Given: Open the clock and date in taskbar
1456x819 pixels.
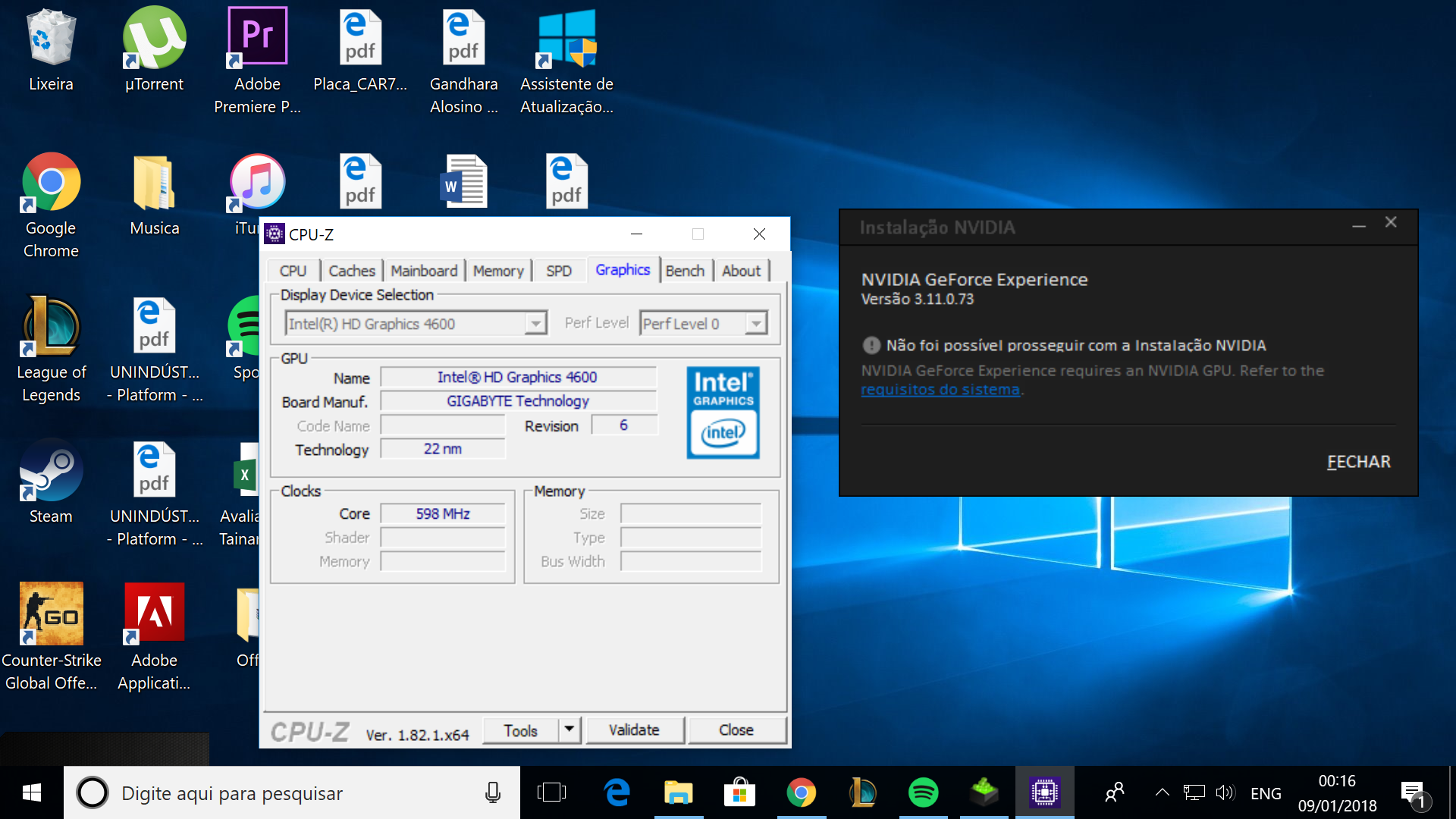Looking at the screenshot, I should [1337, 793].
